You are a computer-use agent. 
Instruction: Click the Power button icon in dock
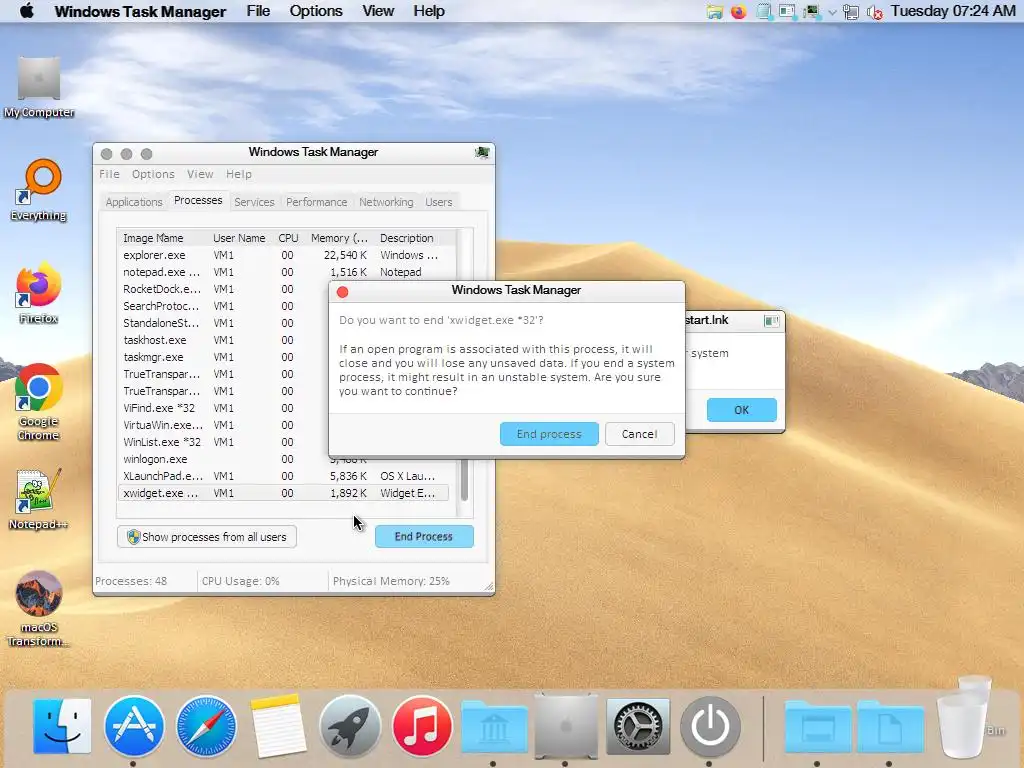tap(711, 726)
